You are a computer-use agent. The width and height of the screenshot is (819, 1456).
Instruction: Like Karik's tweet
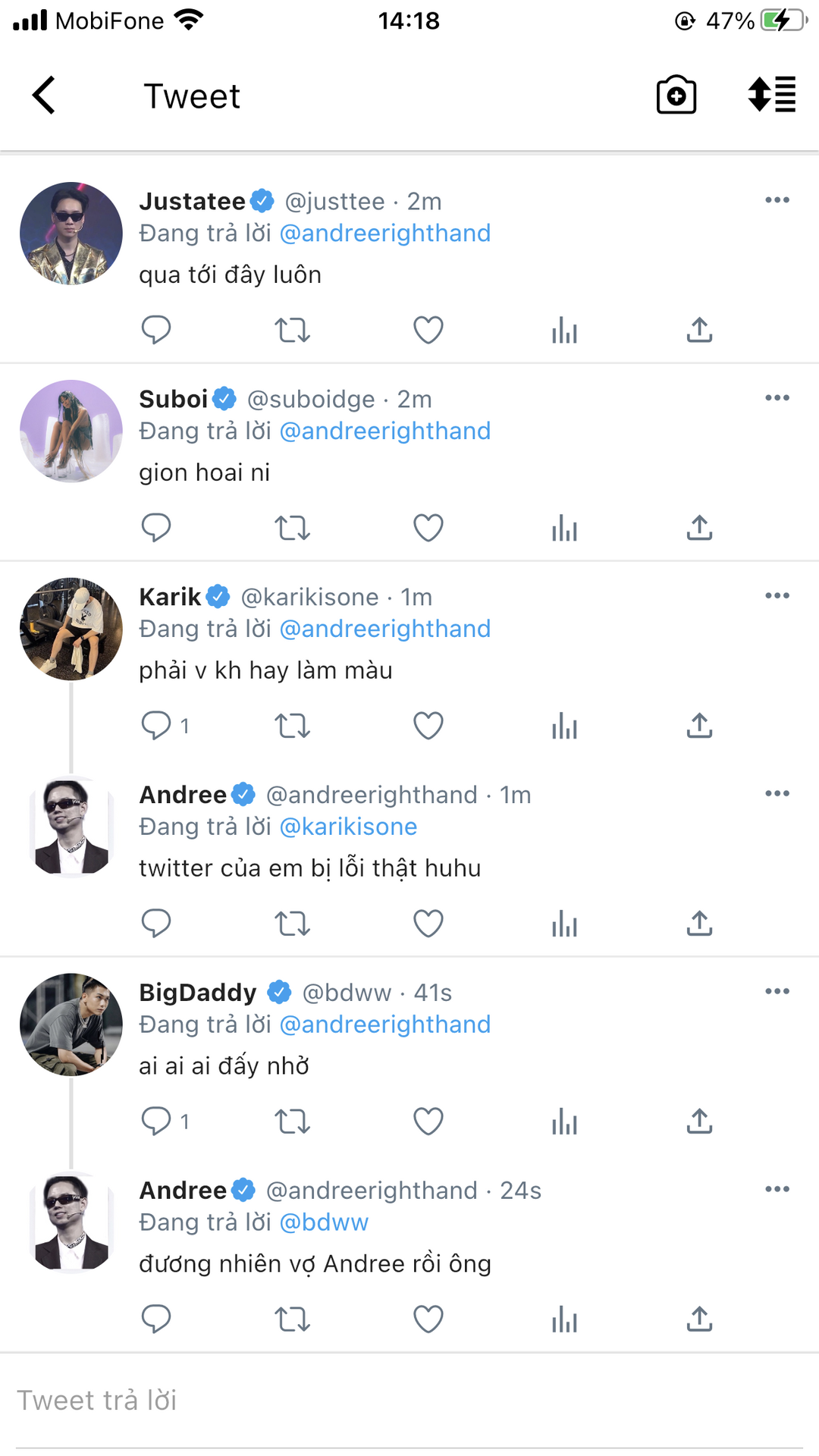click(428, 726)
